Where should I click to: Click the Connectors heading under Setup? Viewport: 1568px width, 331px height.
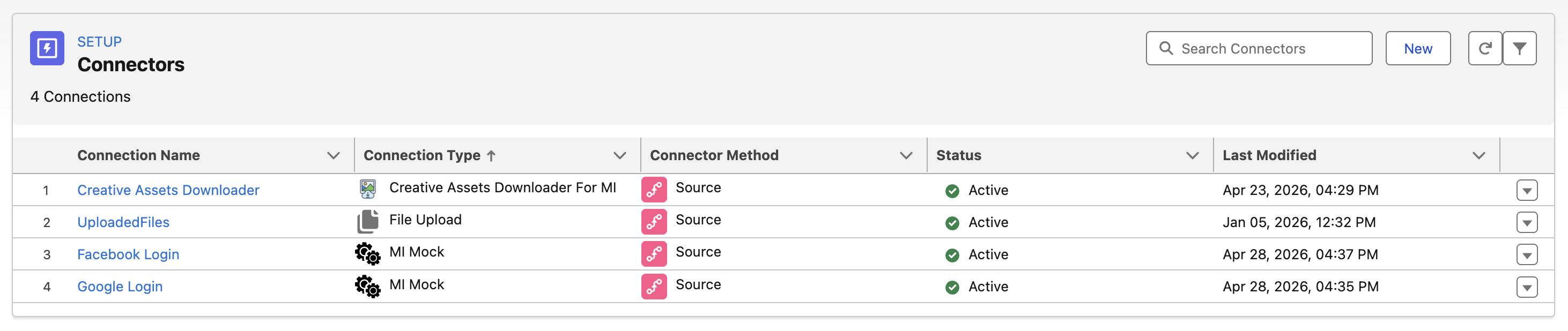(x=131, y=64)
